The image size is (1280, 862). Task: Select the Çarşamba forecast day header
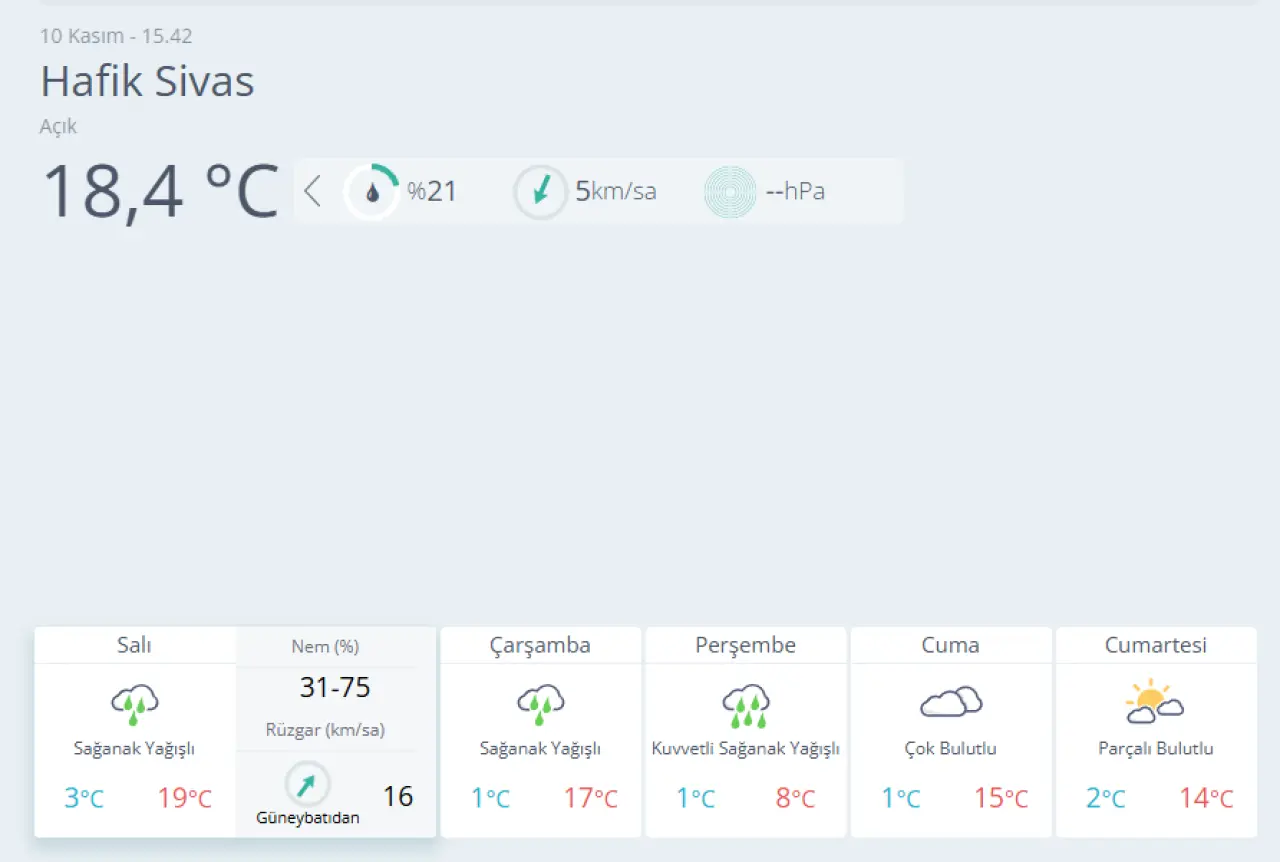541,645
